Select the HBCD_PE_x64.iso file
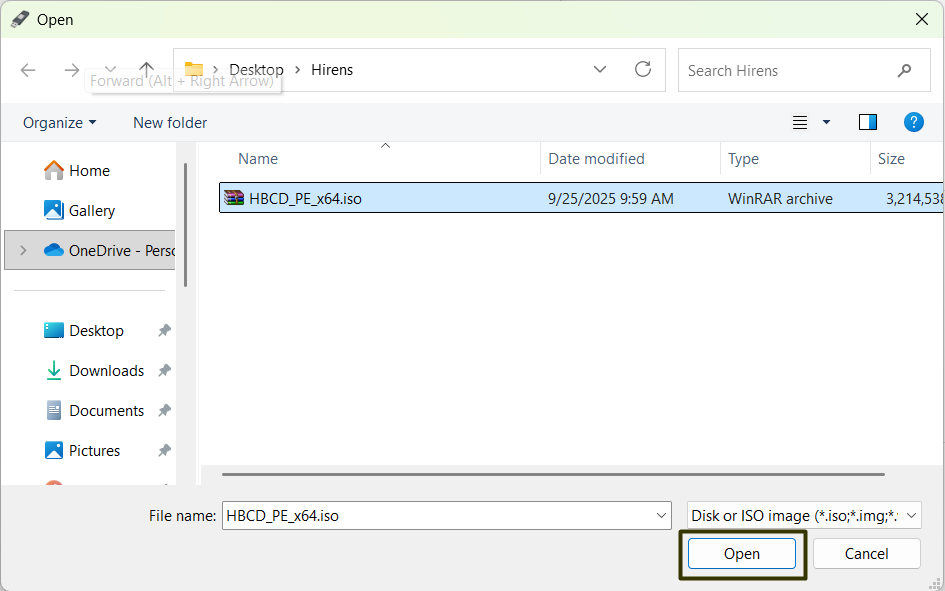This screenshot has height=591, width=945. (305, 198)
